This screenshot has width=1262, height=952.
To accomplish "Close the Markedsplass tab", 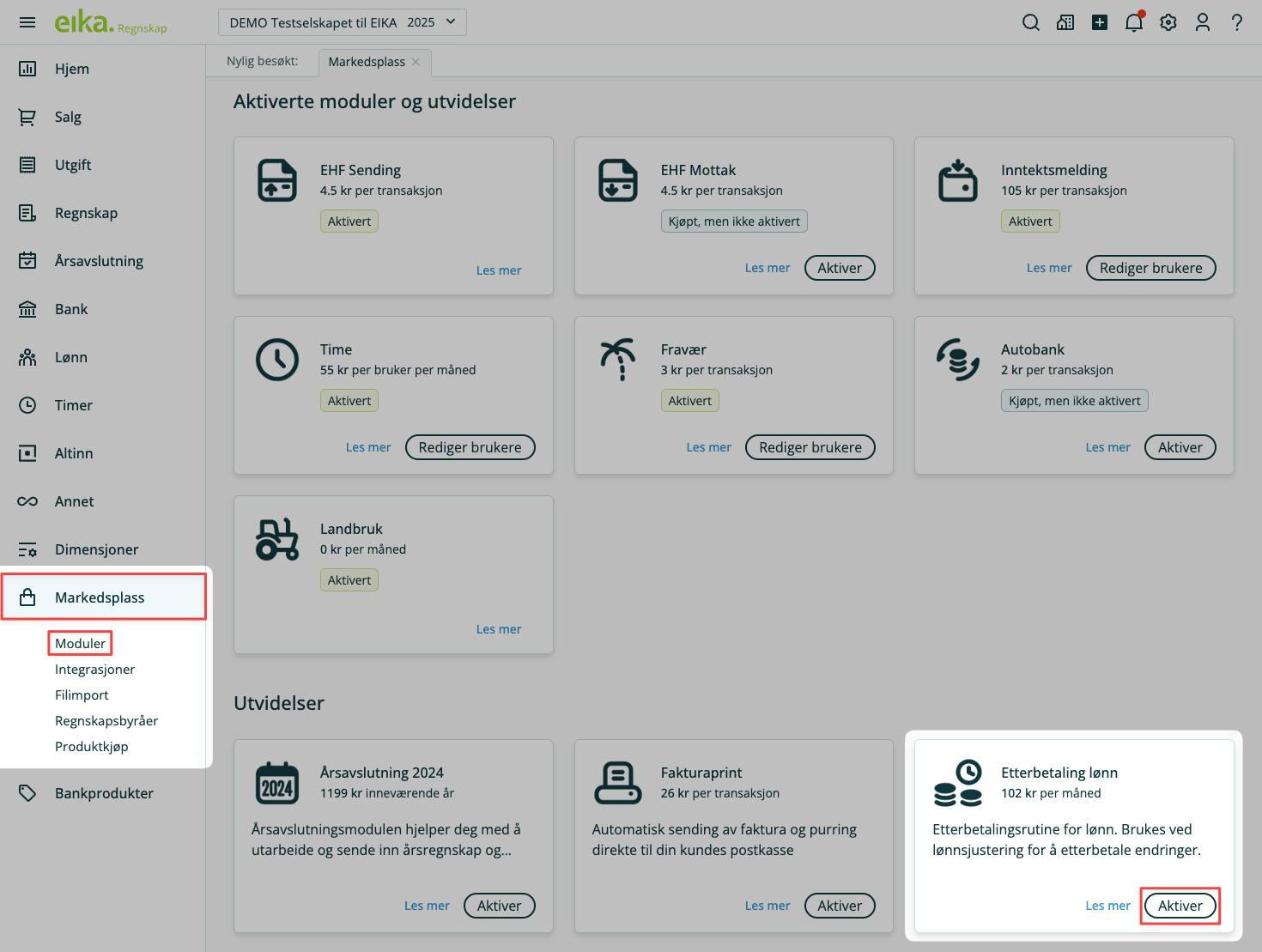I will coord(416,62).
